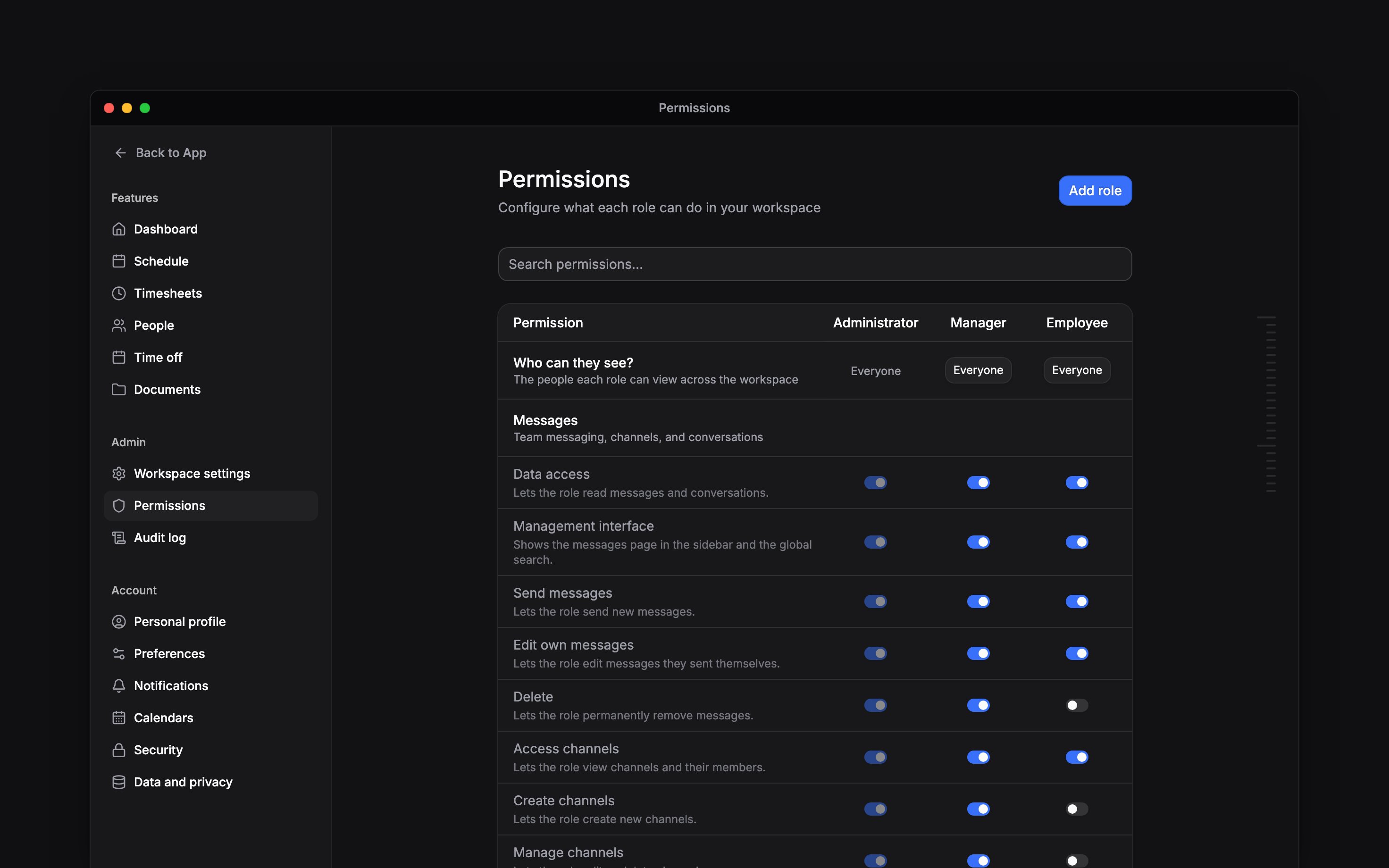
Task: Select Preferences in Account section
Action: 210,654
